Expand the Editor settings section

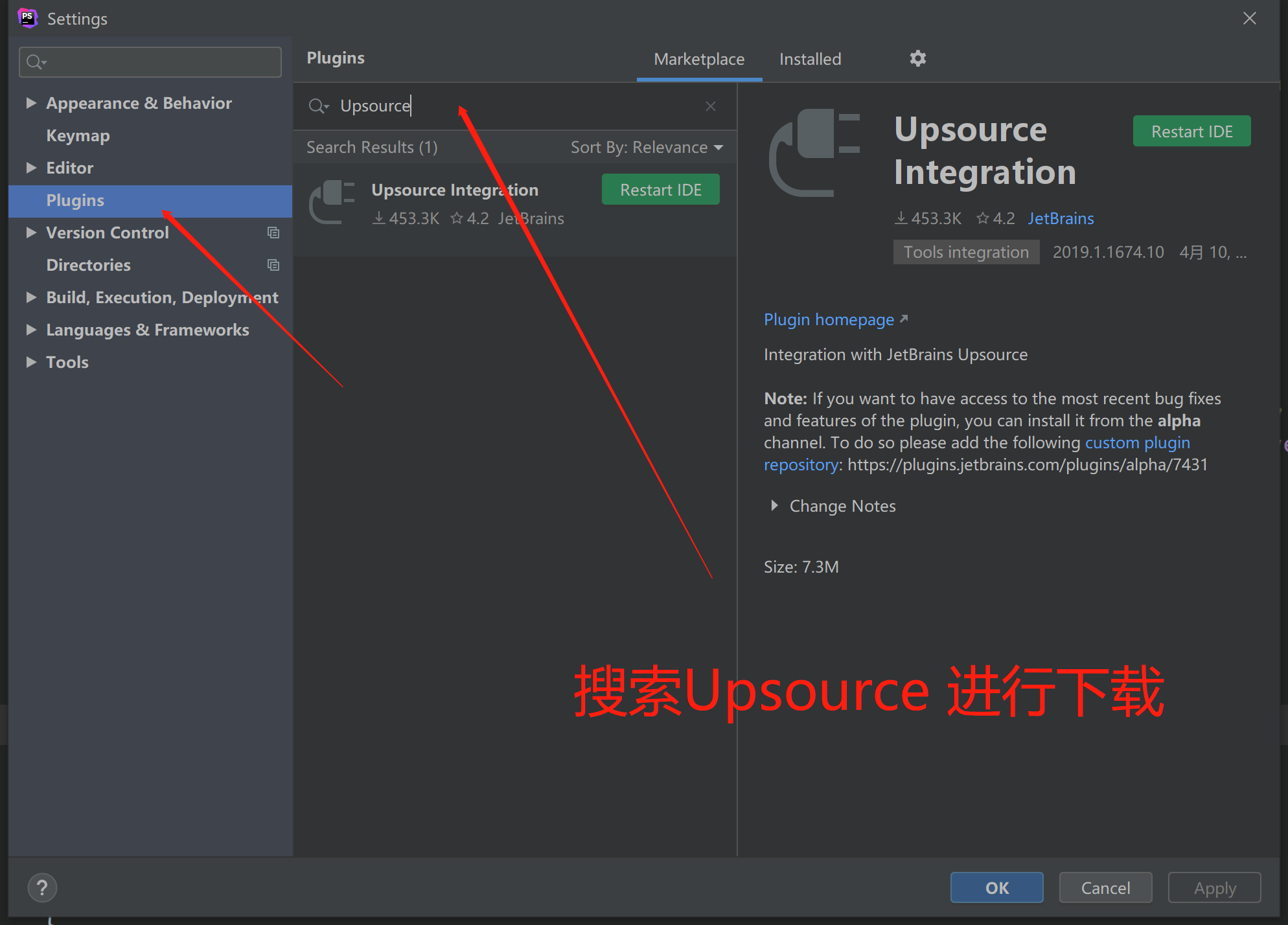click(x=30, y=168)
